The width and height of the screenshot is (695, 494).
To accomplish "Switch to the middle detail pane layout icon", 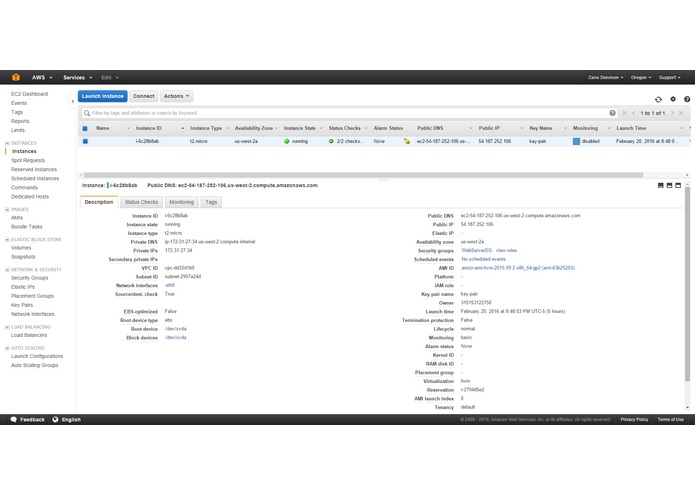I will coord(669,185).
